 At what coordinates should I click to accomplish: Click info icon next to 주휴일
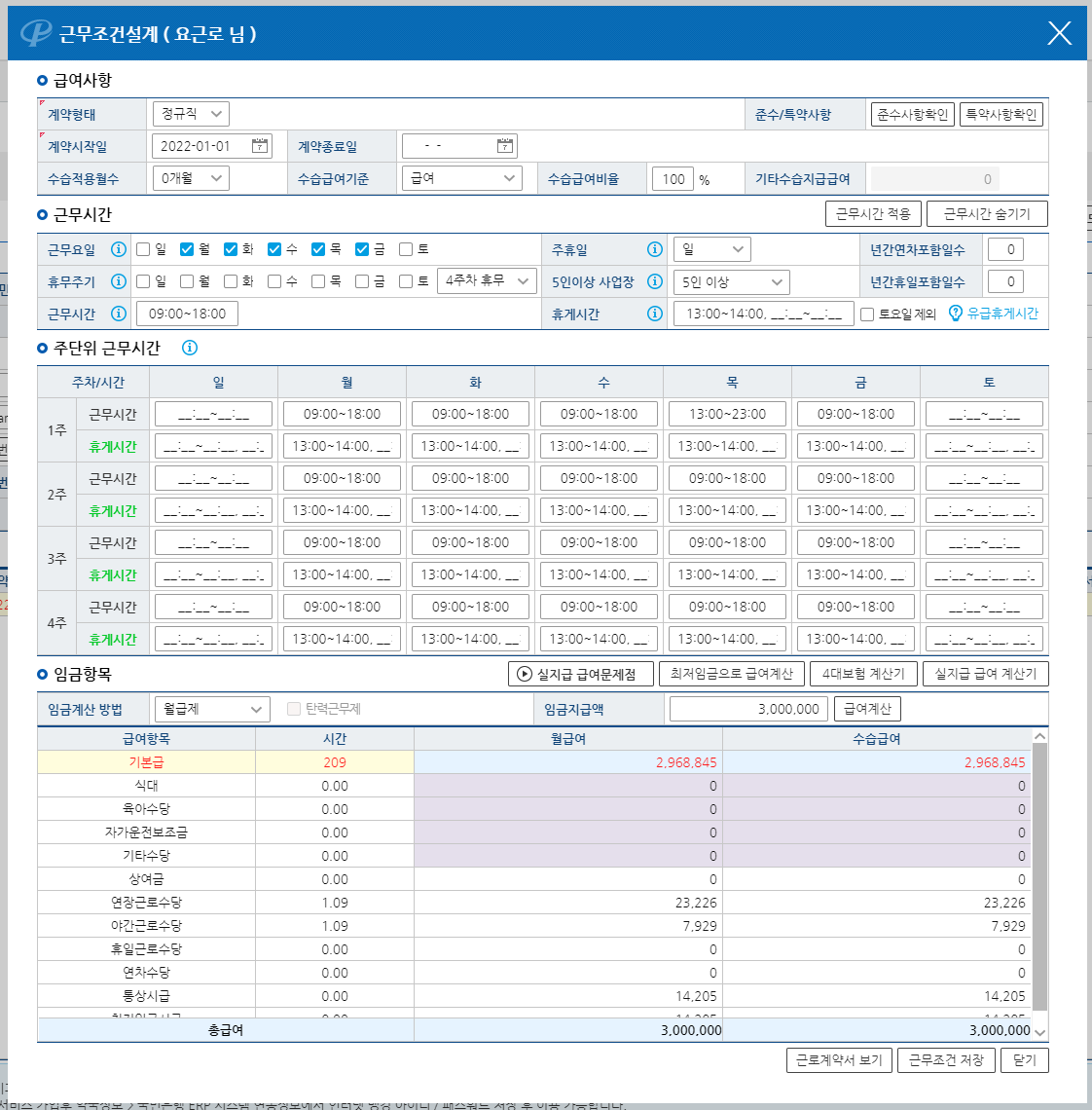pyautogui.click(x=655, y=249)
